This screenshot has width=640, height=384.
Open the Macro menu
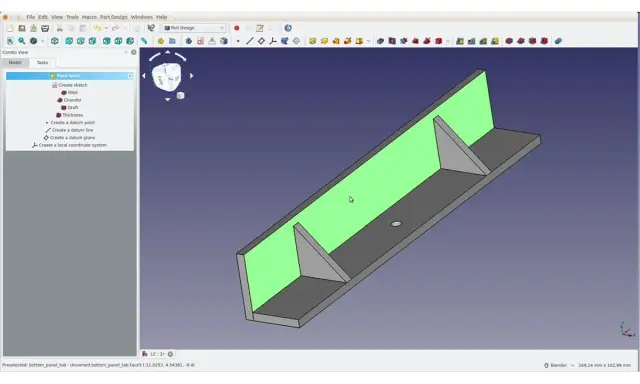click(89, 17)
